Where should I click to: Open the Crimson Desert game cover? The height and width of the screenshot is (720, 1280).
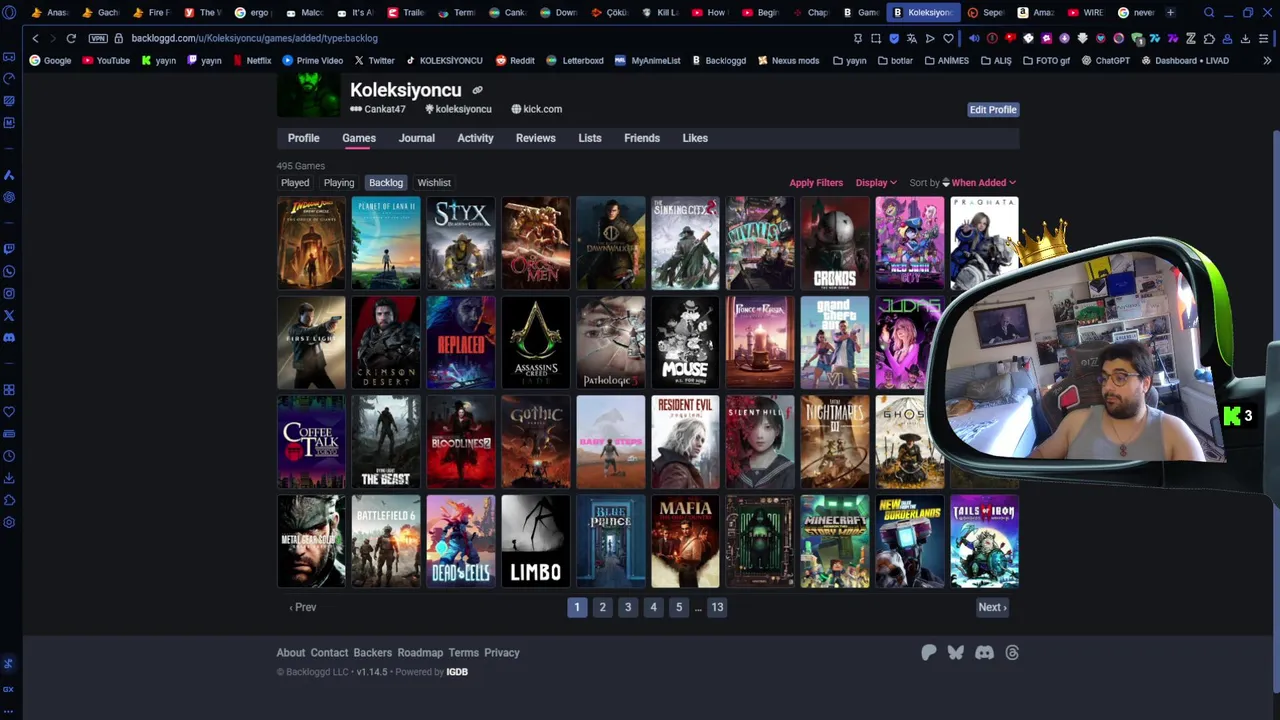386,342
